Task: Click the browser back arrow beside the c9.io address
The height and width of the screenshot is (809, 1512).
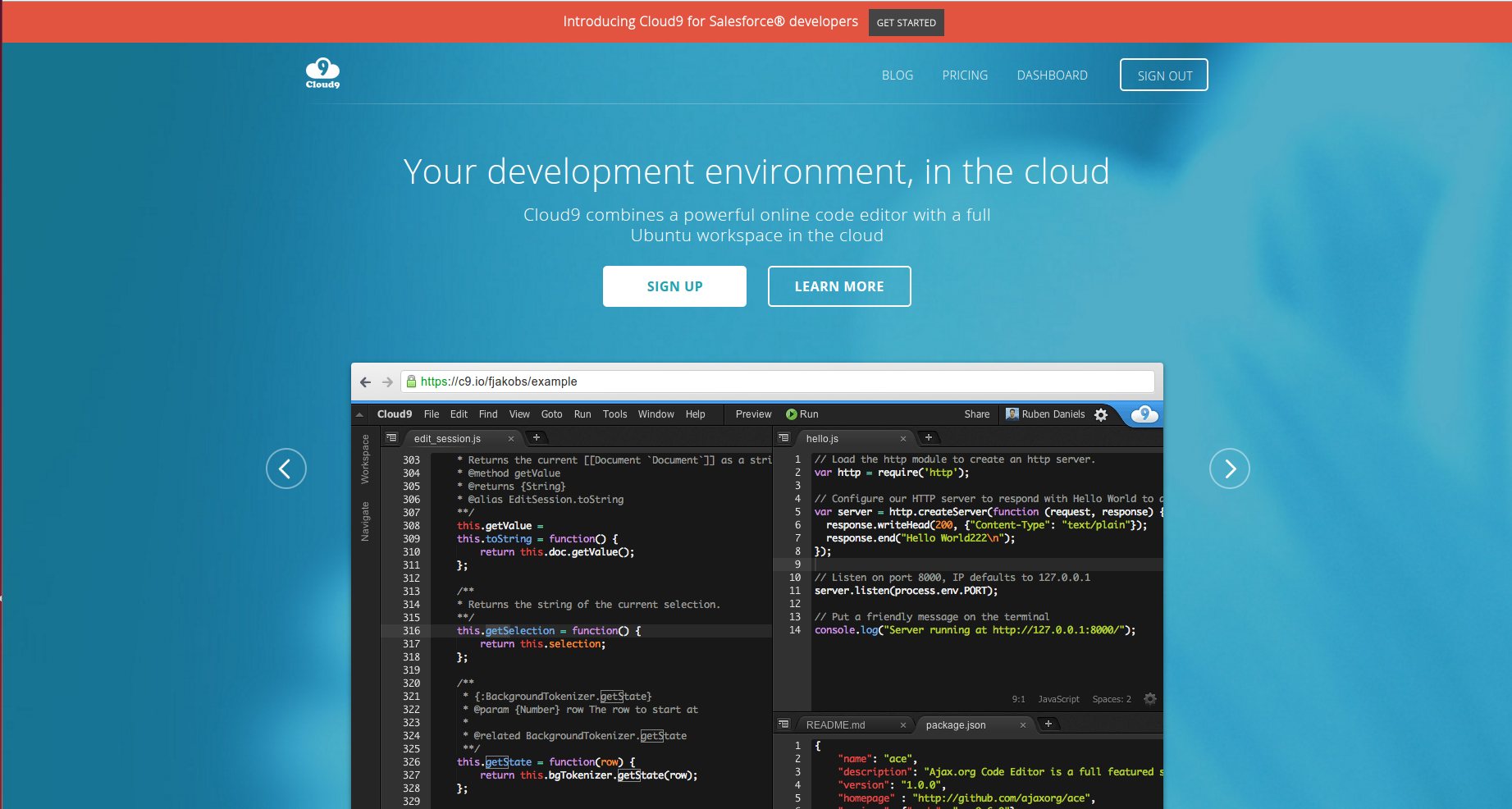Action: (366, 382)
